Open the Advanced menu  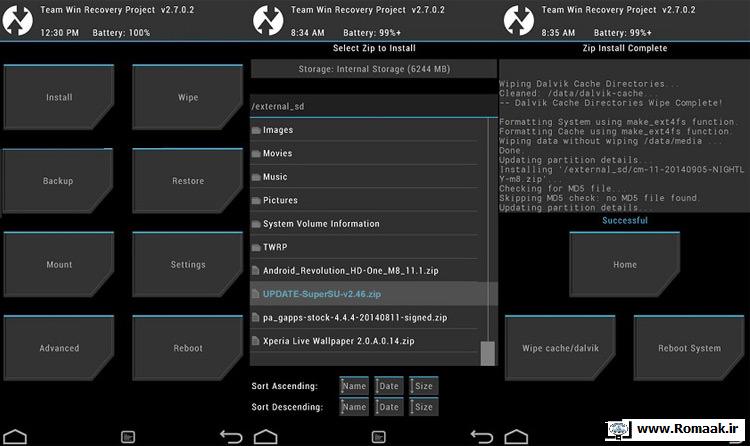point(59,348)
